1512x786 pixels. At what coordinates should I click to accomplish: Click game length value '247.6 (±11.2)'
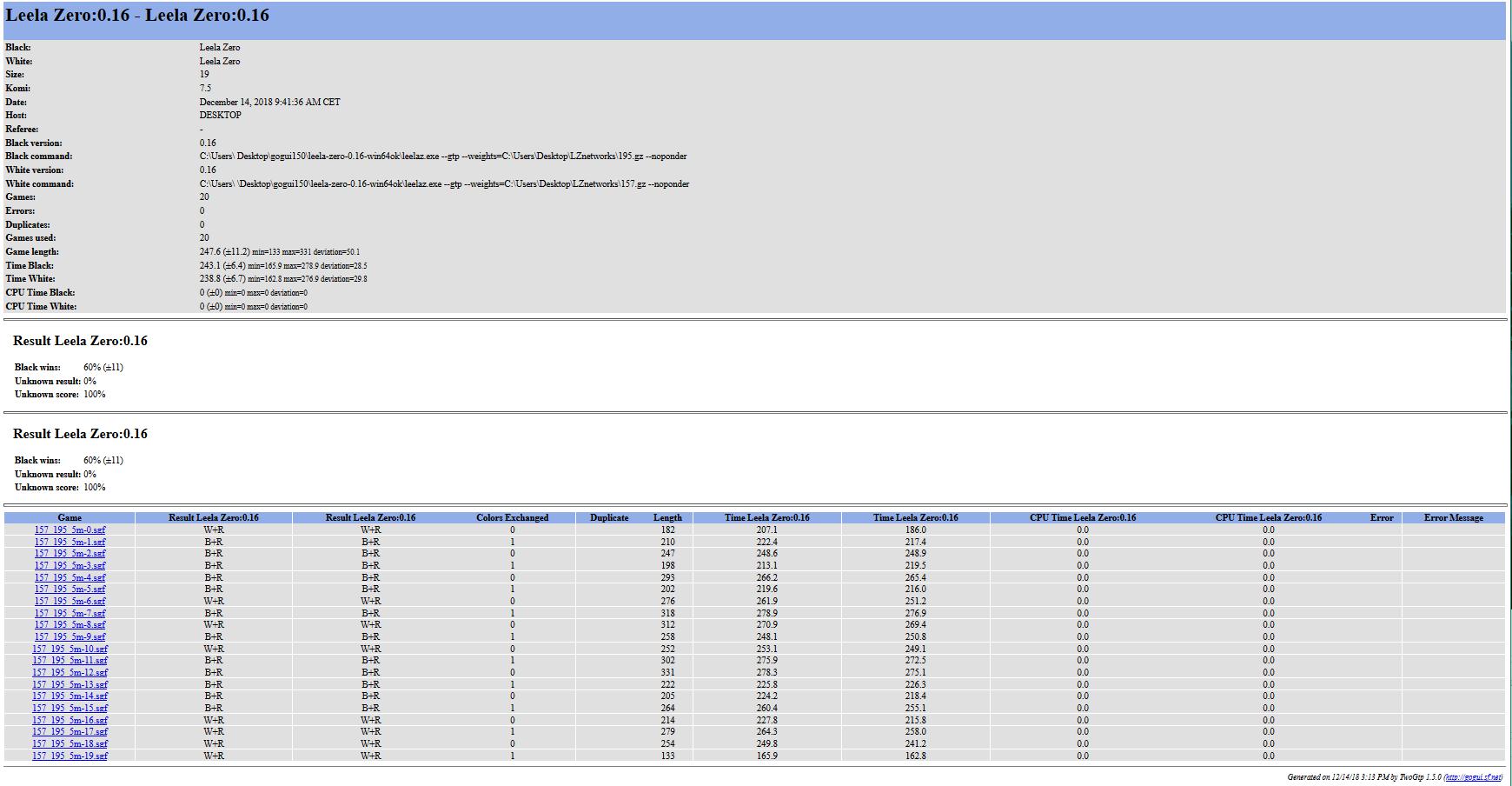coord(224,251)
